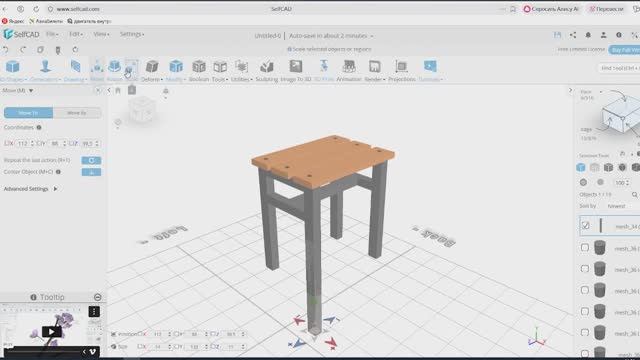The height and width of the screenshot is (360, 640).
Task: Click the Redo arrow icon
Action: coord(23,50)
